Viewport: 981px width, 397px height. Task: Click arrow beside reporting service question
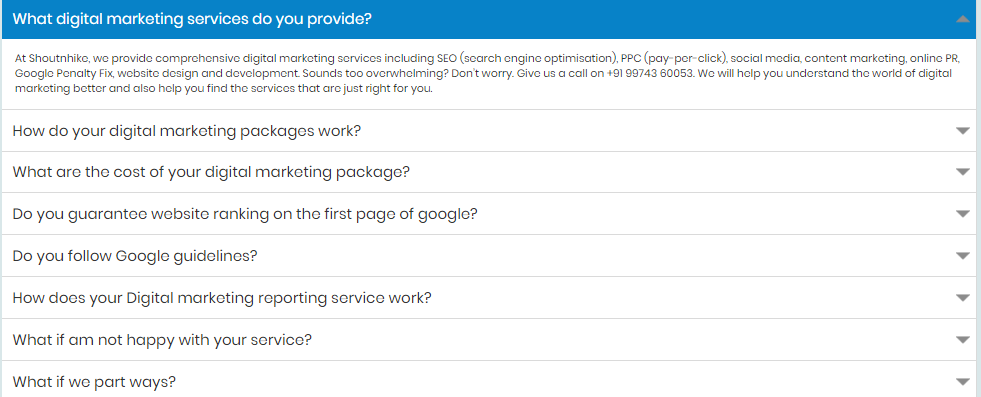[963, 298]
